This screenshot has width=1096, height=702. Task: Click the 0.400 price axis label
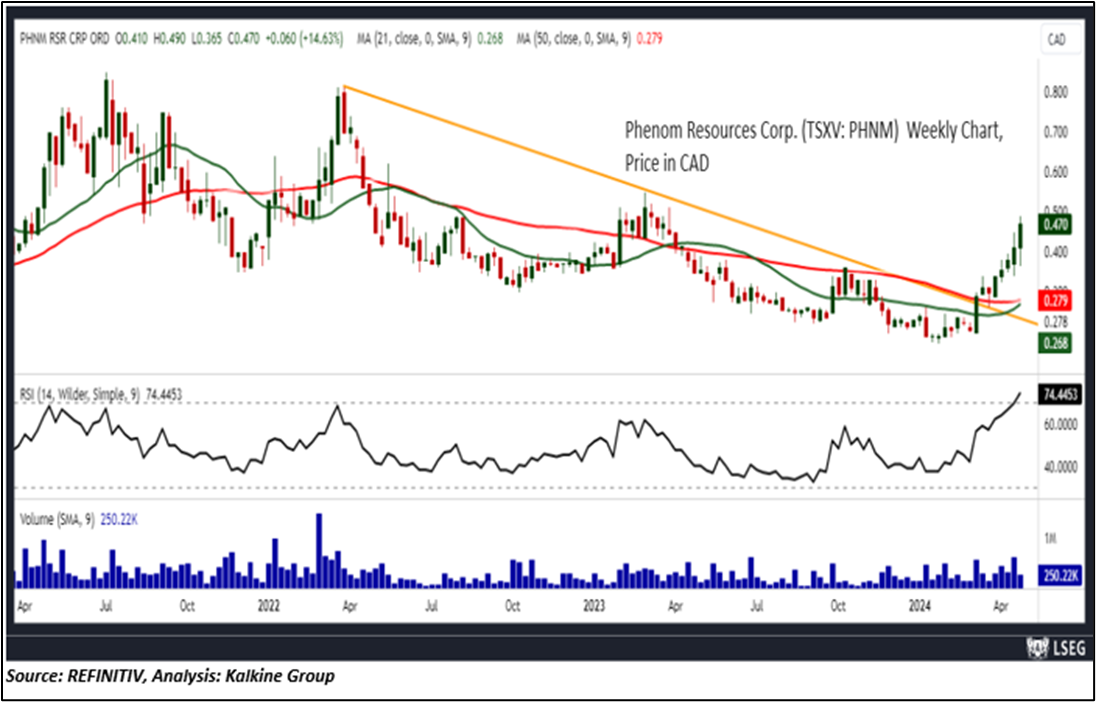click(1055, 252)
